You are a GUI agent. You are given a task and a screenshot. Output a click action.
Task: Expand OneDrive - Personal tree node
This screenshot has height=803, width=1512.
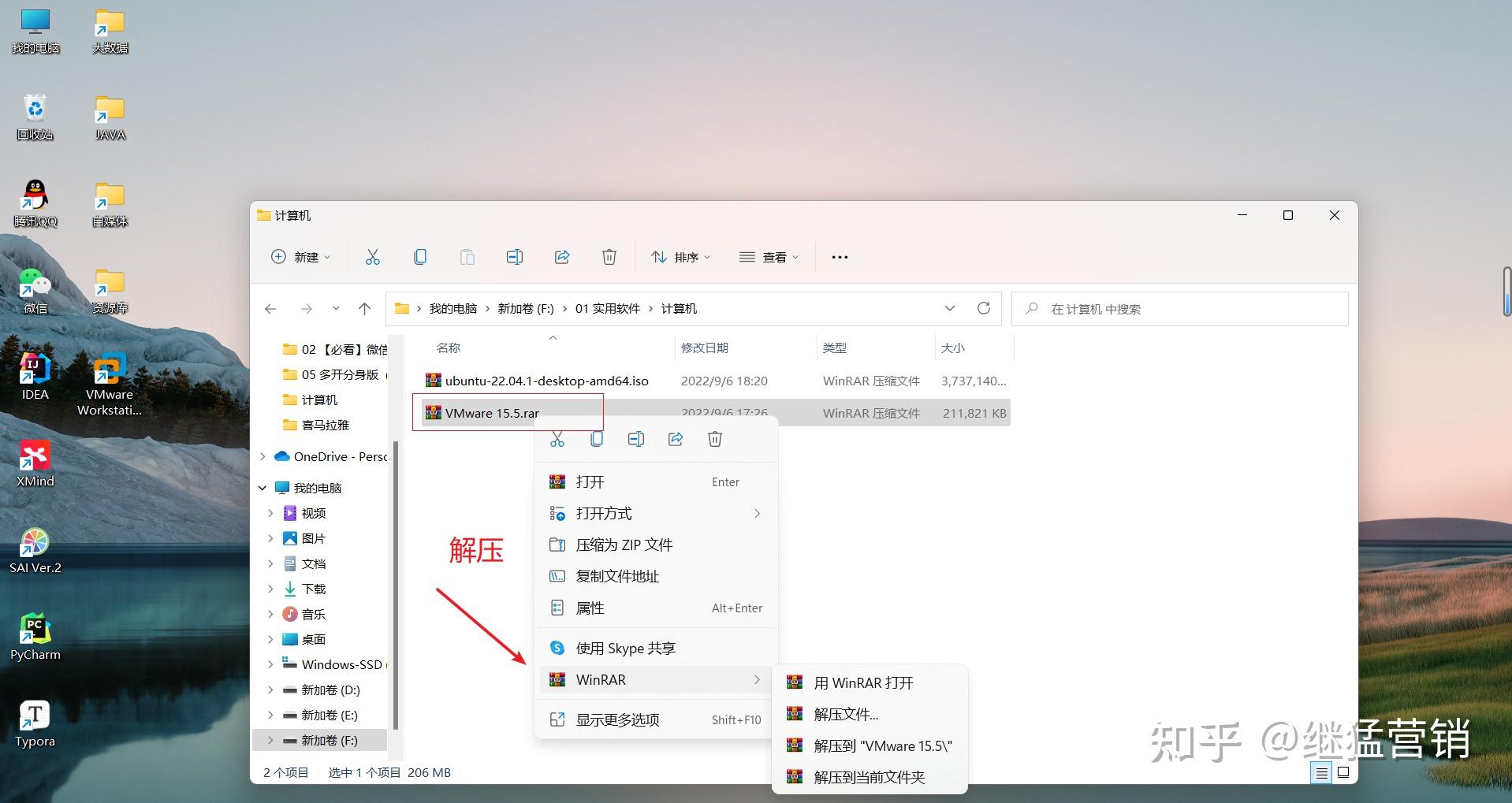263,456
